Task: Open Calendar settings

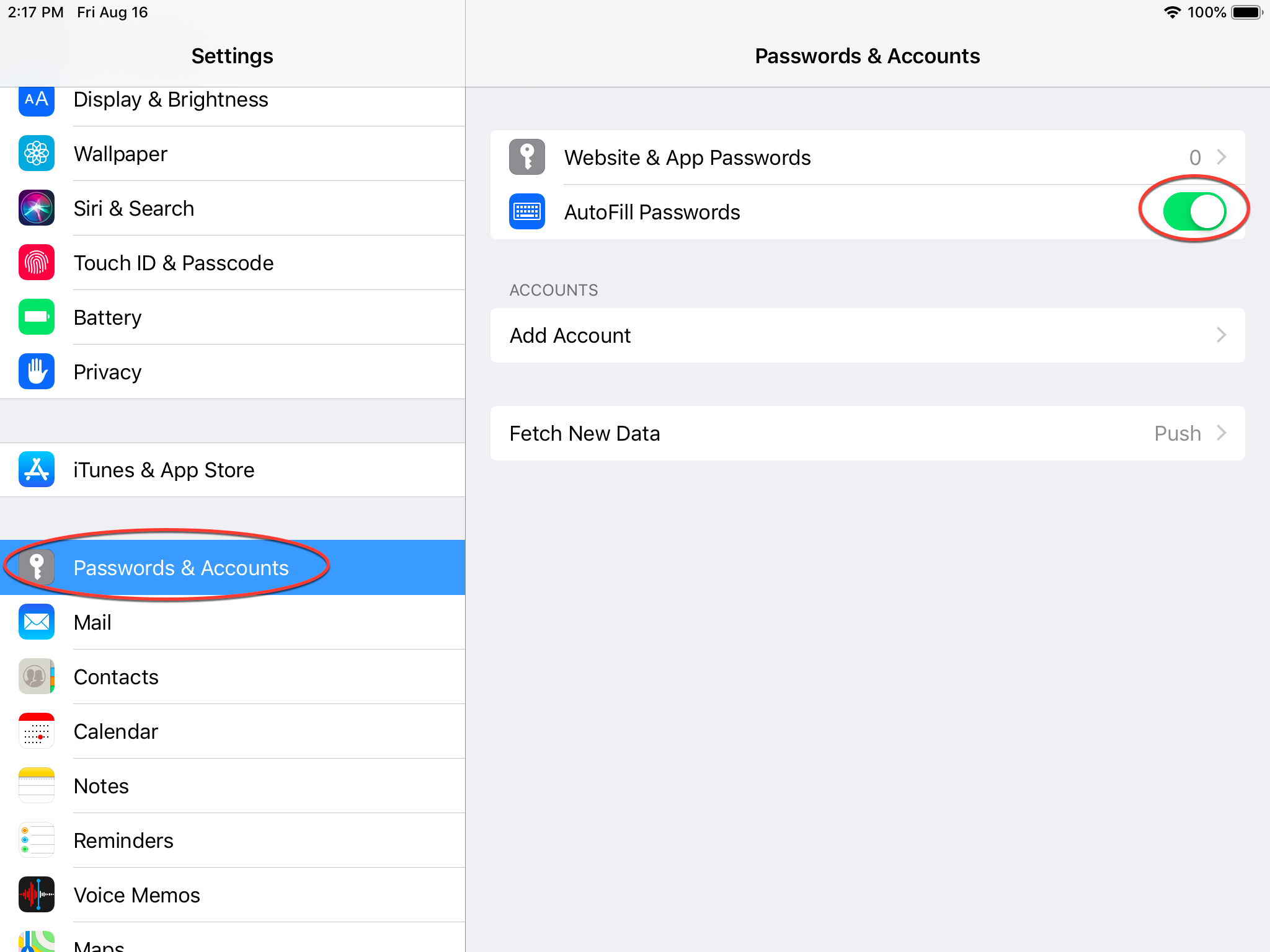Action: pos(233,731)
